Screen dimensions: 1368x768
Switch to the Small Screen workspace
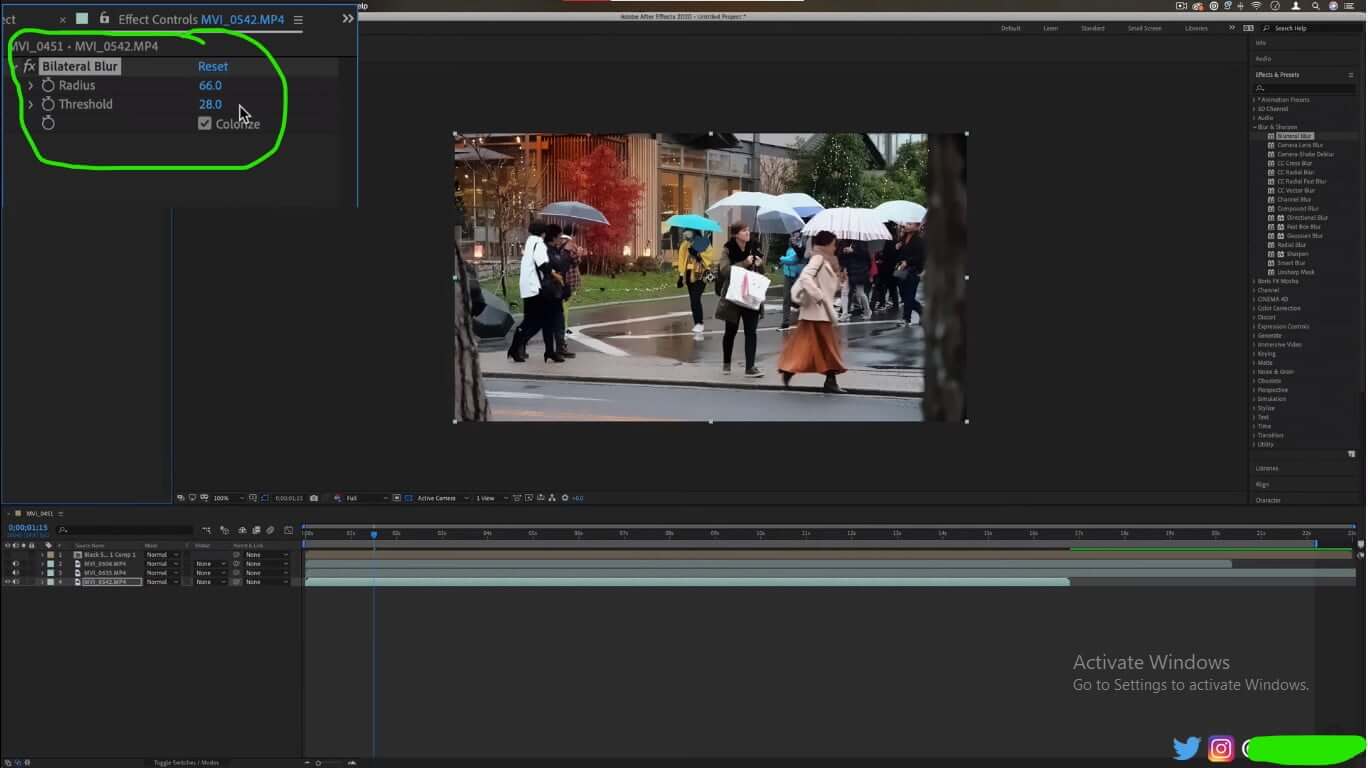[1145, 28]
